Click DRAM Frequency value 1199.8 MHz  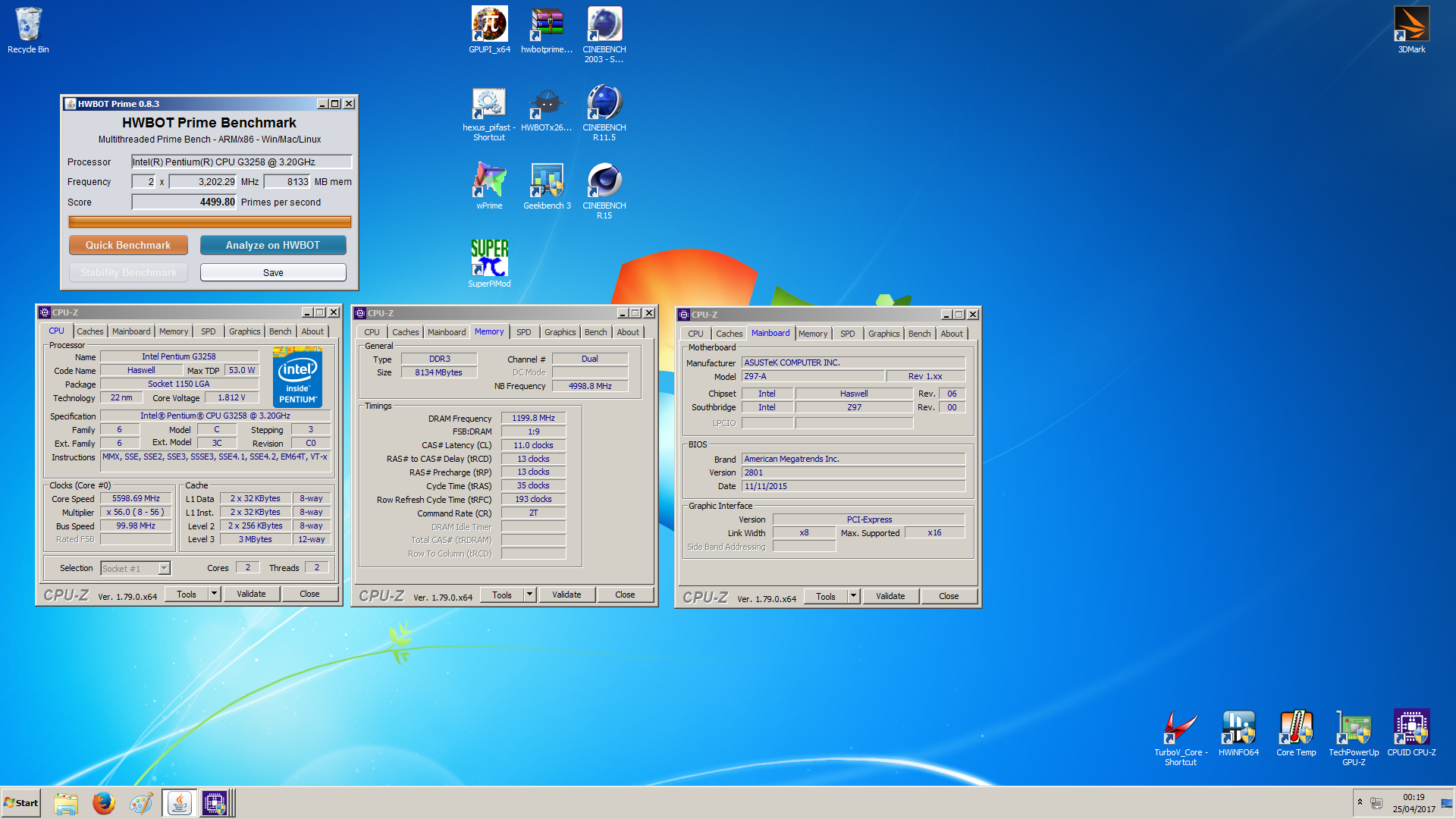[x=533, y=418]
